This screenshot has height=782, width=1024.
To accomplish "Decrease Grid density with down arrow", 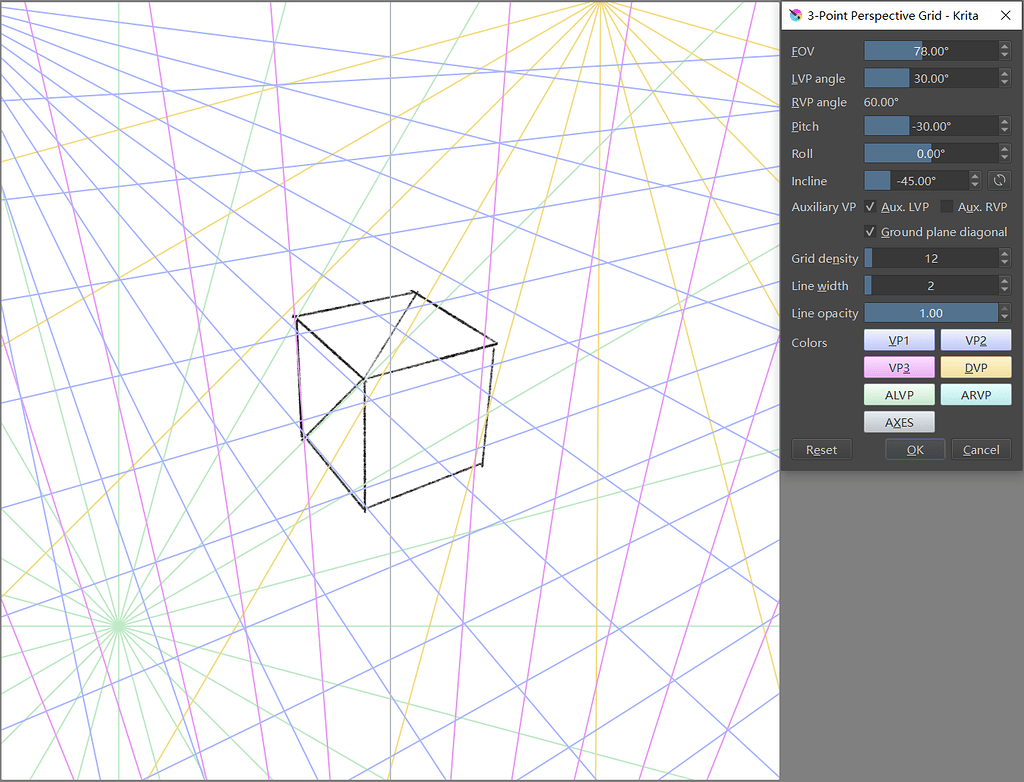I will pos(1004,263).
